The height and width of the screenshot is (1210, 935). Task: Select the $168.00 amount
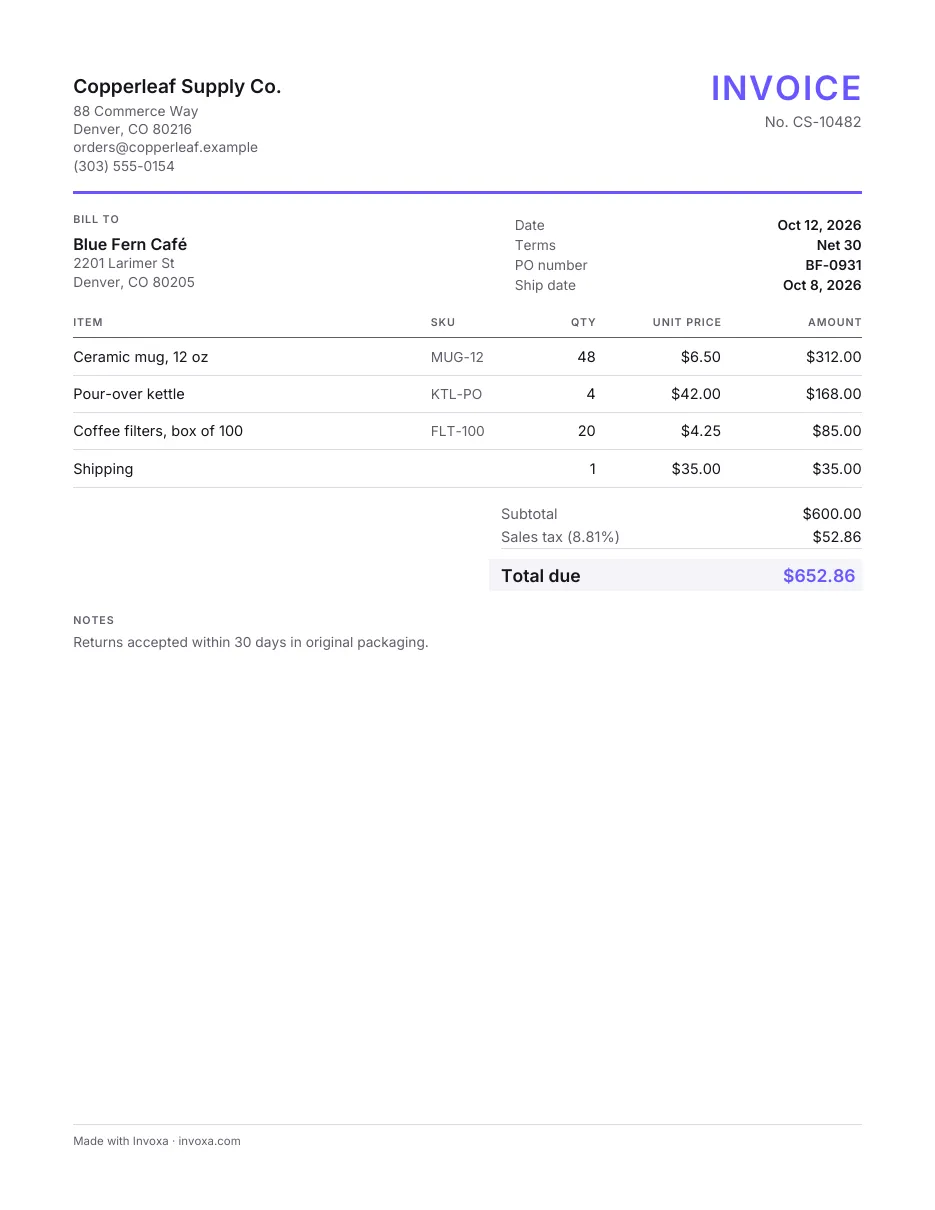tap(834, 394)
